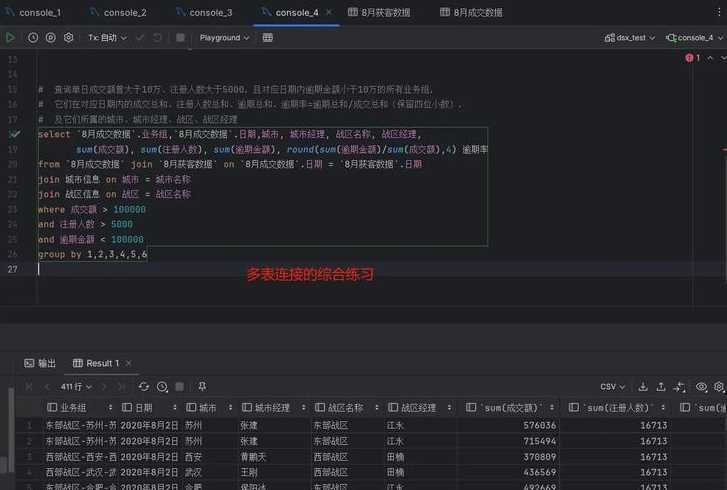Open the 411 行 page size dropdown
Image resolution: width=727 pixels, height=490 pixels.
point(76,386)
